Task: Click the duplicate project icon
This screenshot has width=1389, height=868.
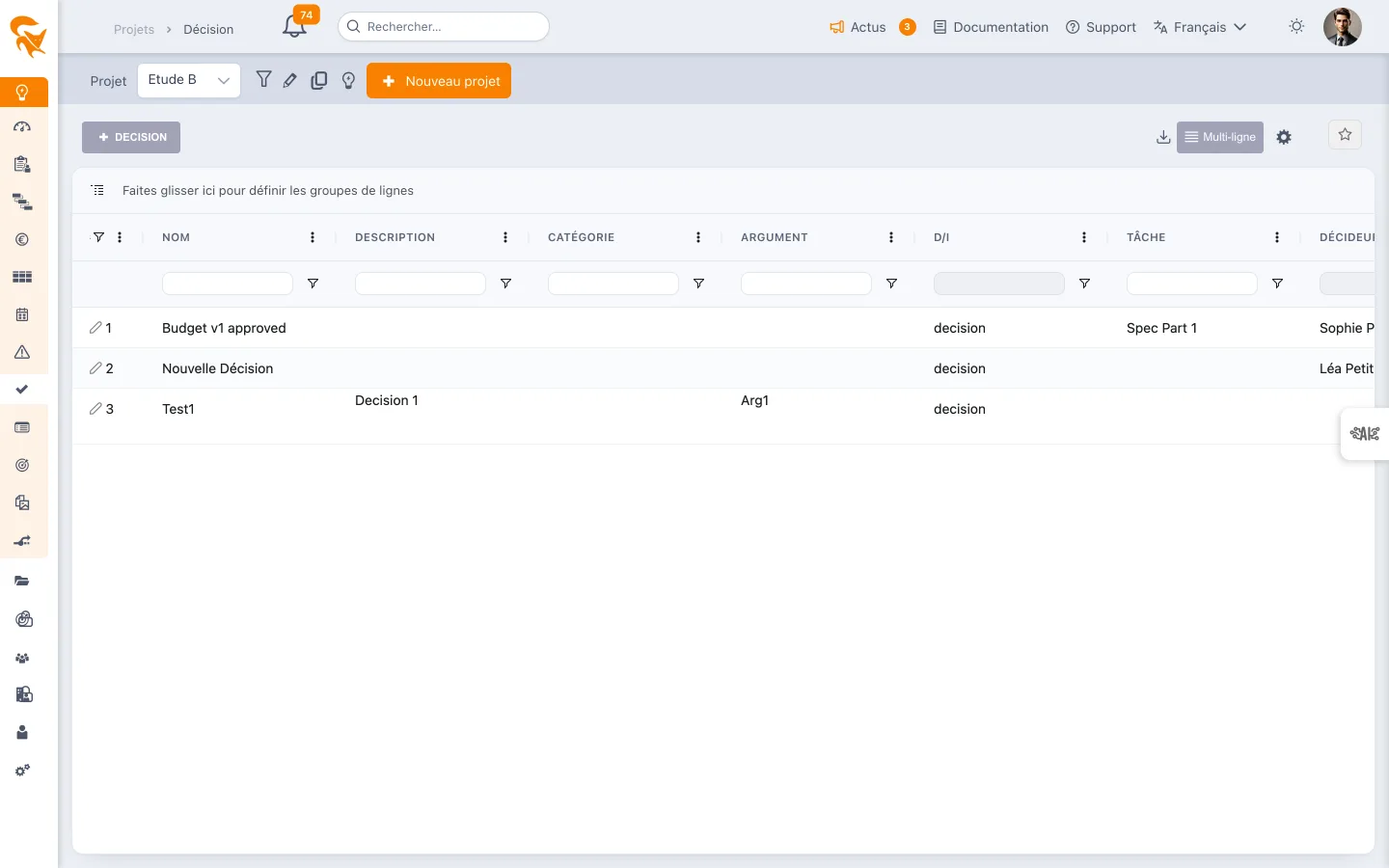Action: coord(319,81)
